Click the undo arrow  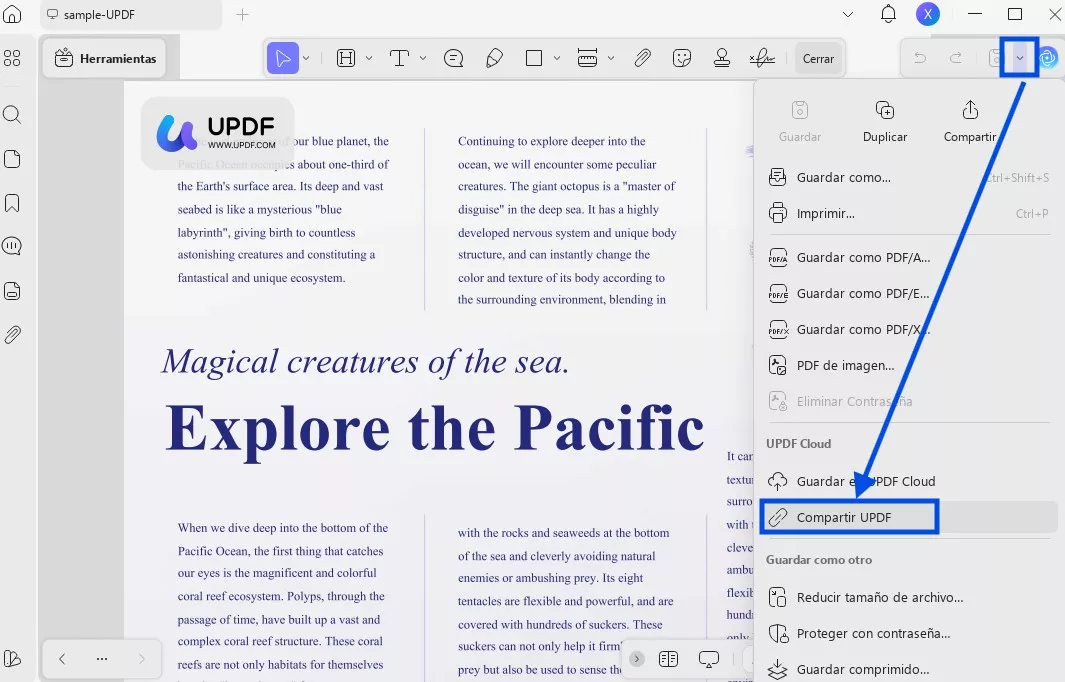920,58
